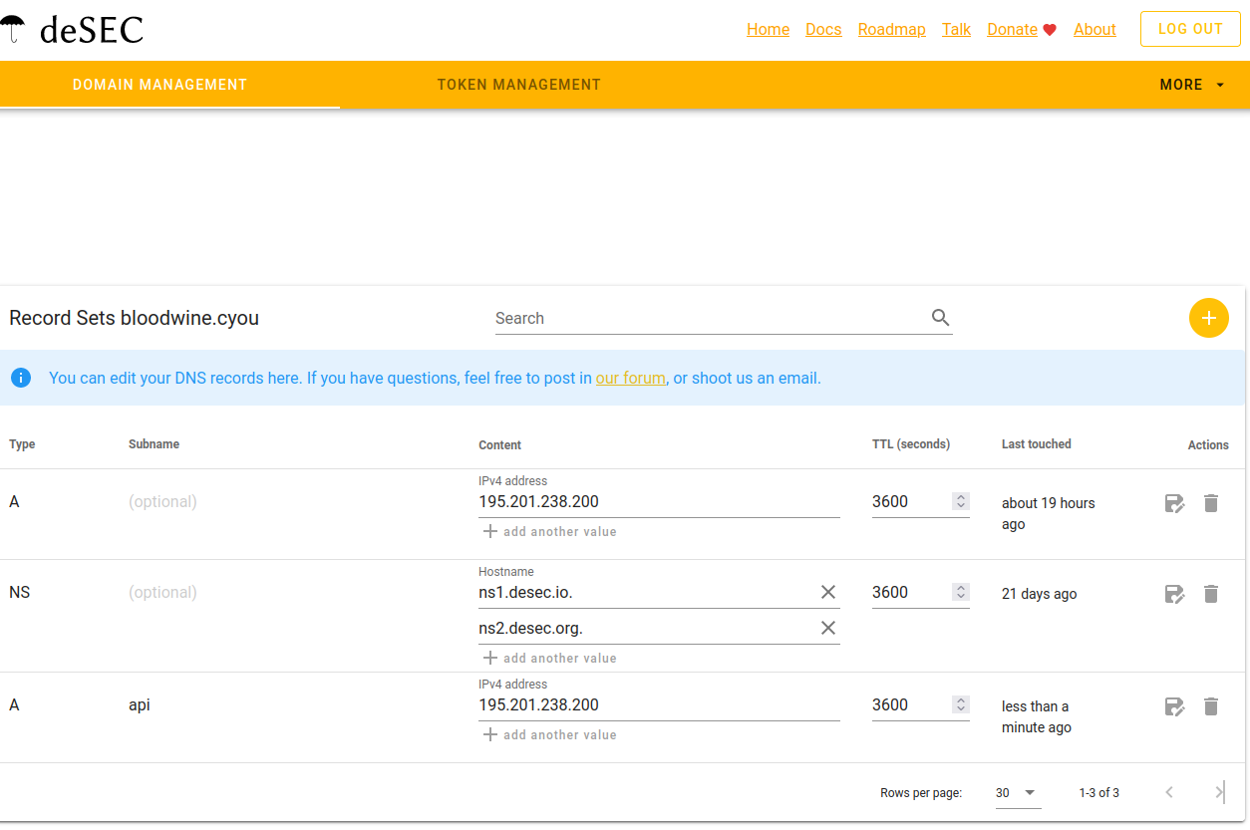The image size is (1250, 830).
Task: Click the blue info icon in the banner
Action: (x=21, y=378)
